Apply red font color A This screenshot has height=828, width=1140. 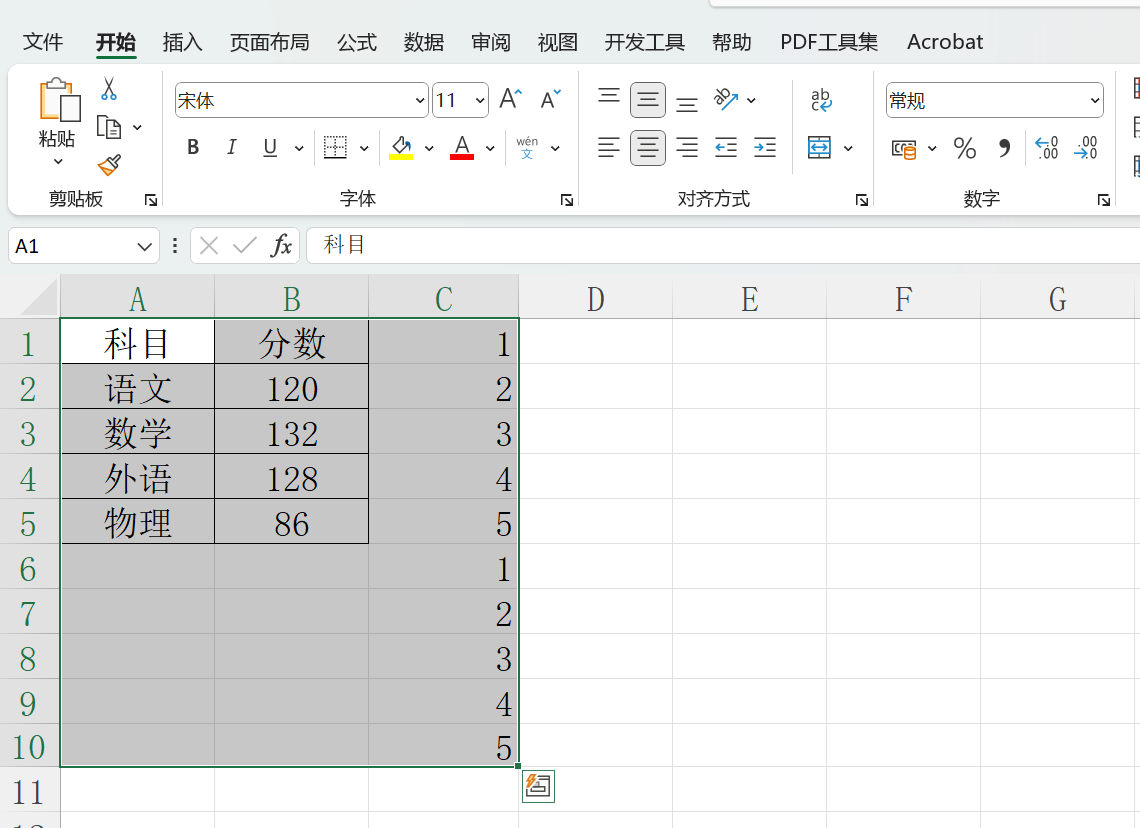[x=462, y=148]
